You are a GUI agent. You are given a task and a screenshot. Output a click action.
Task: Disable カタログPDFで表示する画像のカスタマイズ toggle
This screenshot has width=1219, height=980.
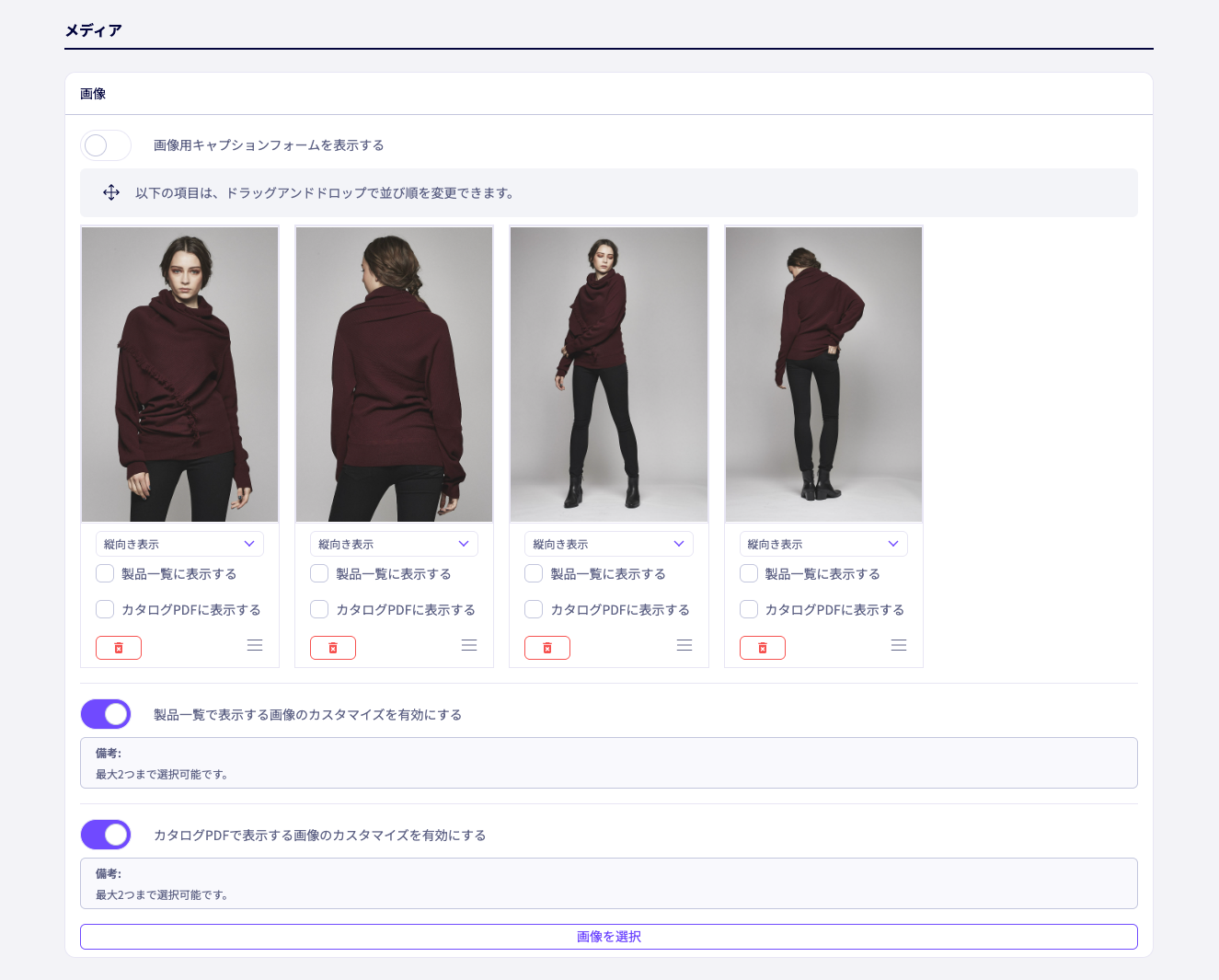[x=106, y=835]
